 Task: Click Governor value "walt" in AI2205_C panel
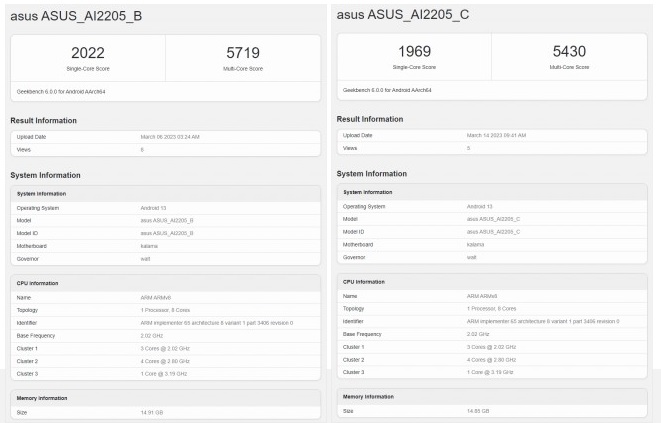pos(471,257)
